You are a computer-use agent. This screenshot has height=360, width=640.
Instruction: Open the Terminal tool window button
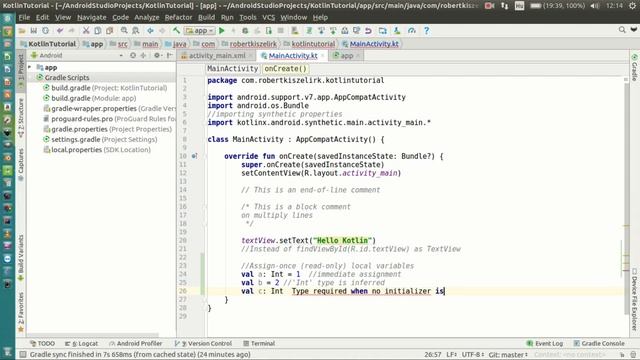pos(259,343)
